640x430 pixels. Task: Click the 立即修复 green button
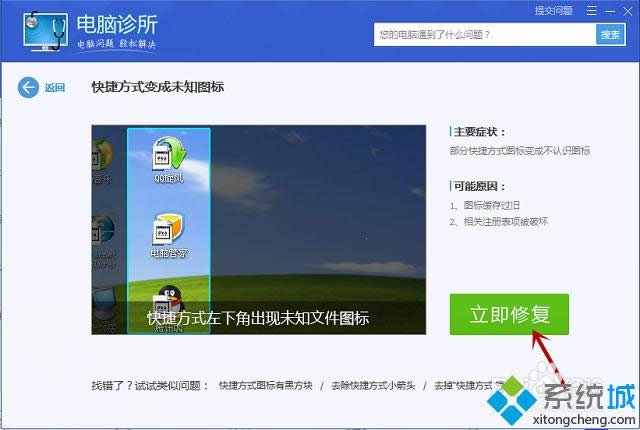pos(509,315)
